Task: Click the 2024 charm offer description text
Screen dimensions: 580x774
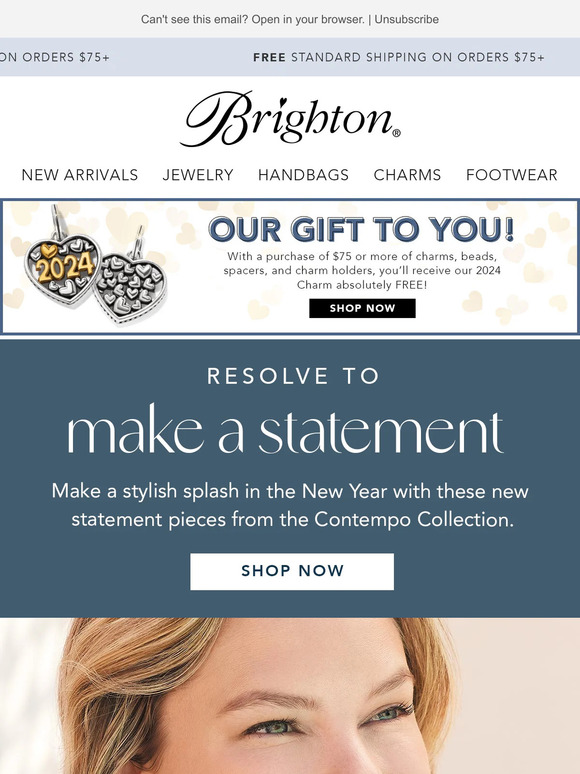Action: pyautogui.click(x=362, y=271)
